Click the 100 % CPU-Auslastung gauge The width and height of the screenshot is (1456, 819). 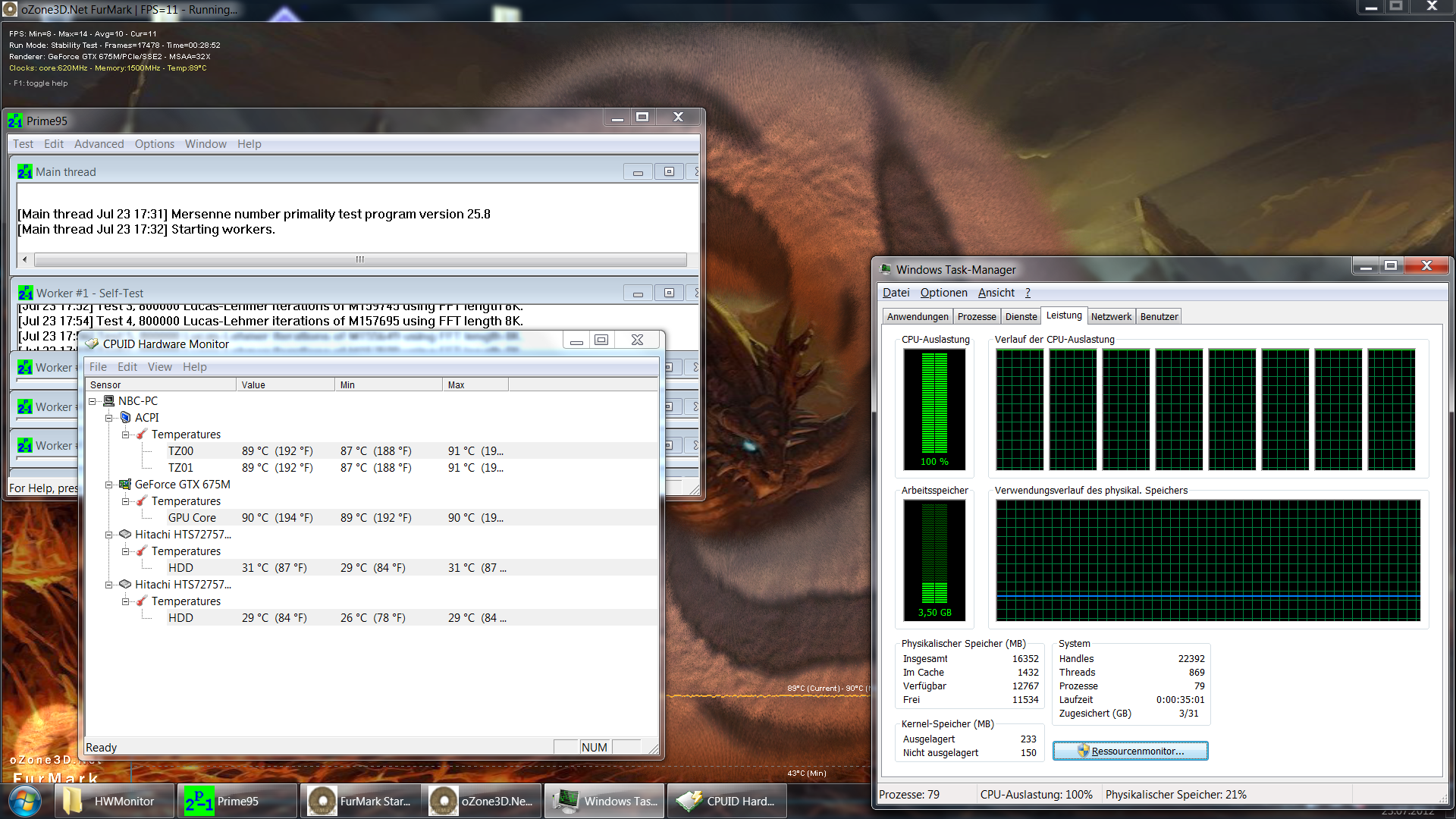point(934,409)
